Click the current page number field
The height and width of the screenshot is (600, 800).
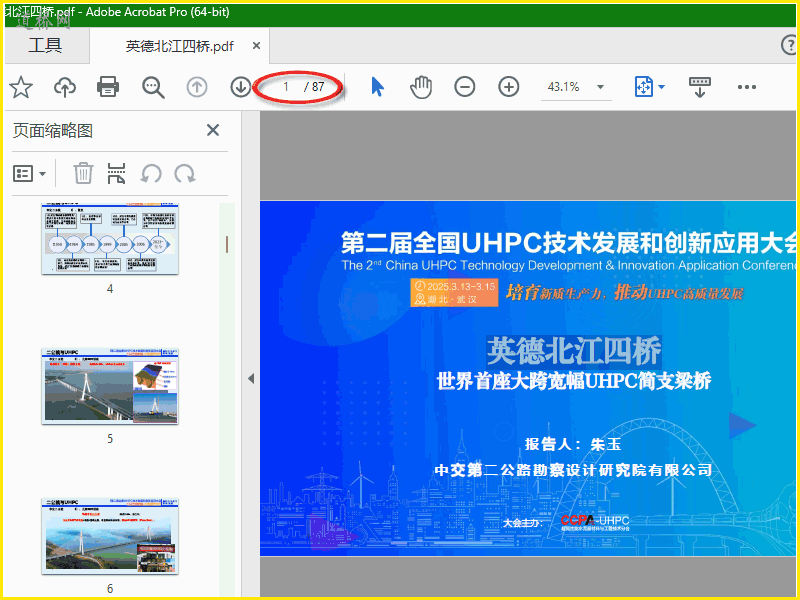(286, 87)
